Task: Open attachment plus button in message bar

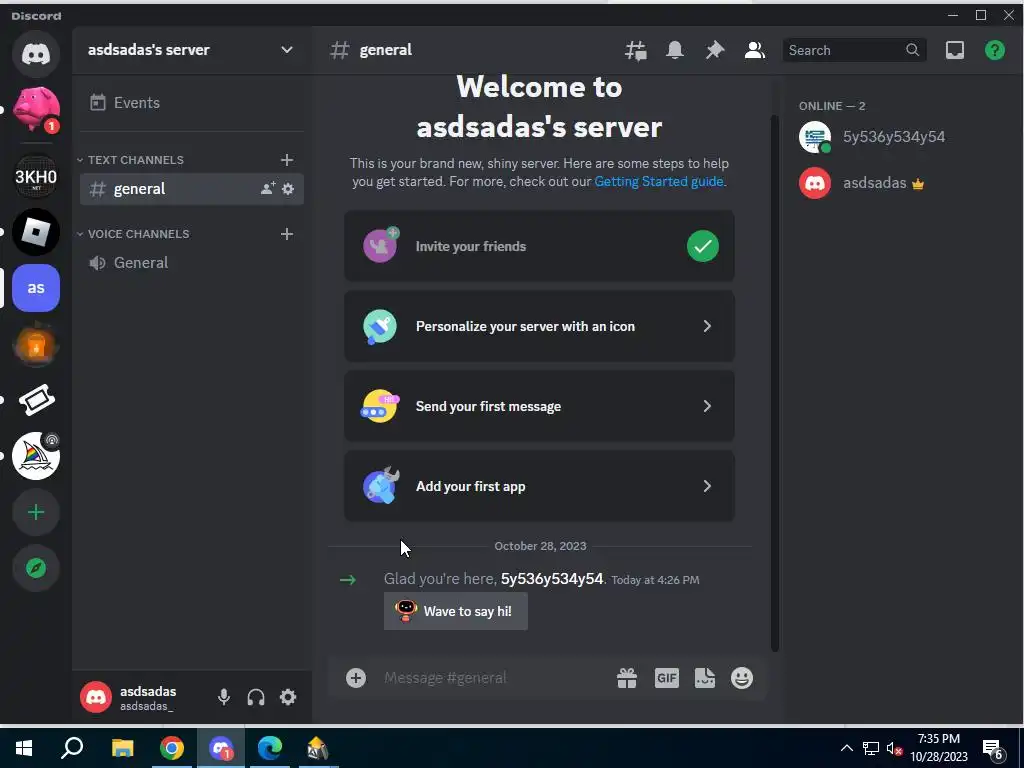Action: tap(356, 678)
